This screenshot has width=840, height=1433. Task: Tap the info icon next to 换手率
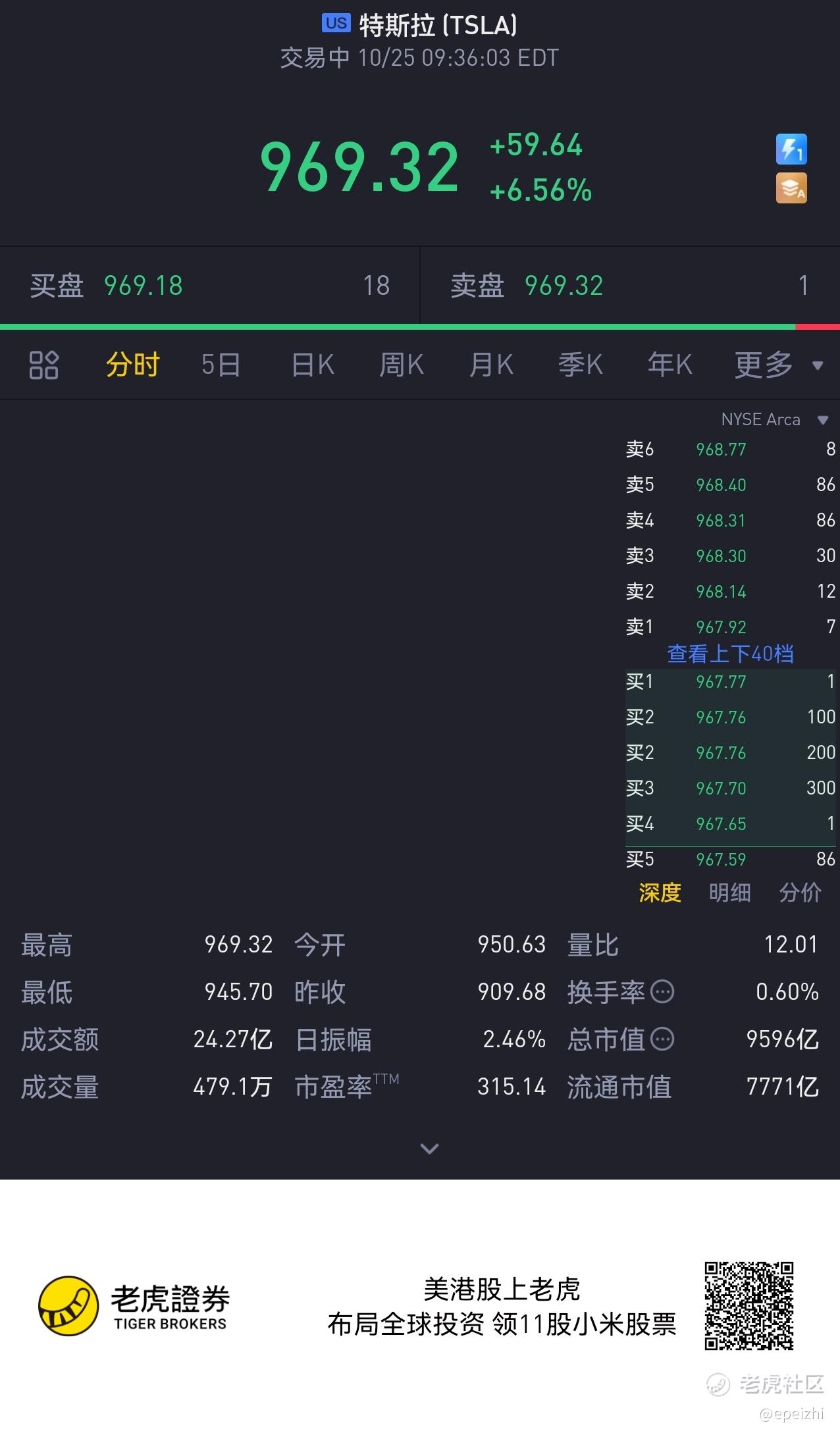click(662, 991)
